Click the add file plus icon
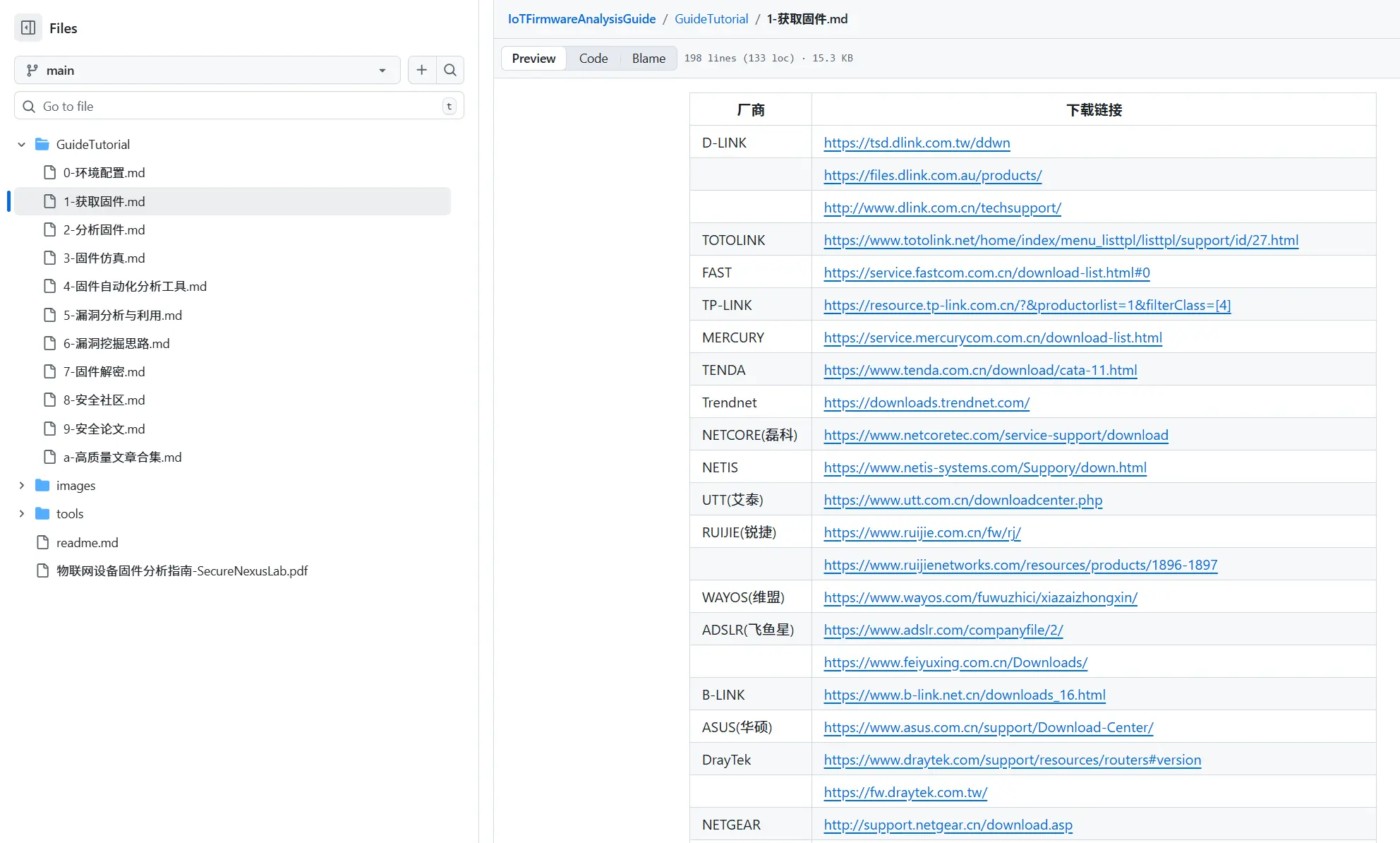The height and width of the screenshot is (843, 1400). point(422,70)
